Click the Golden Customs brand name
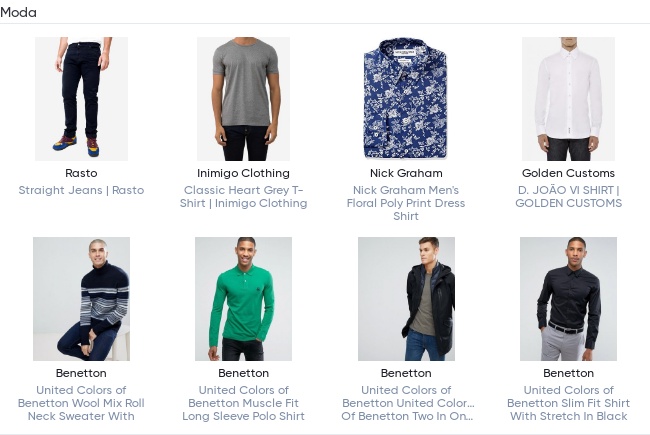This screenshot has height=435, width=650. coord(568,173)
